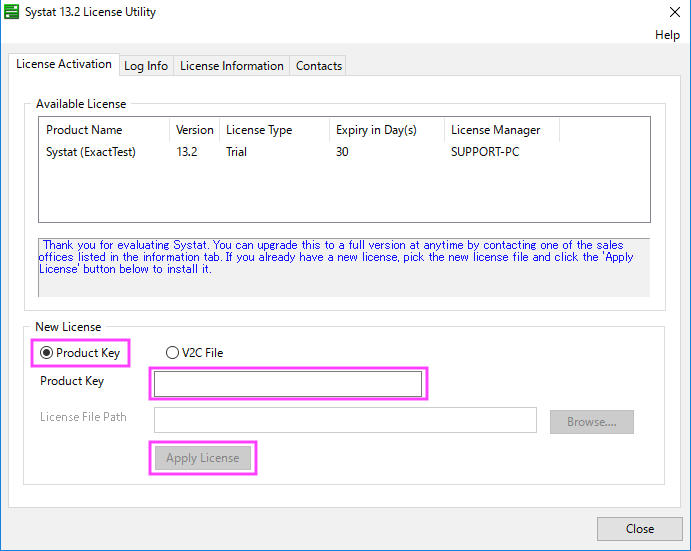Click the blue evaluation message text

tap(336, 257)
